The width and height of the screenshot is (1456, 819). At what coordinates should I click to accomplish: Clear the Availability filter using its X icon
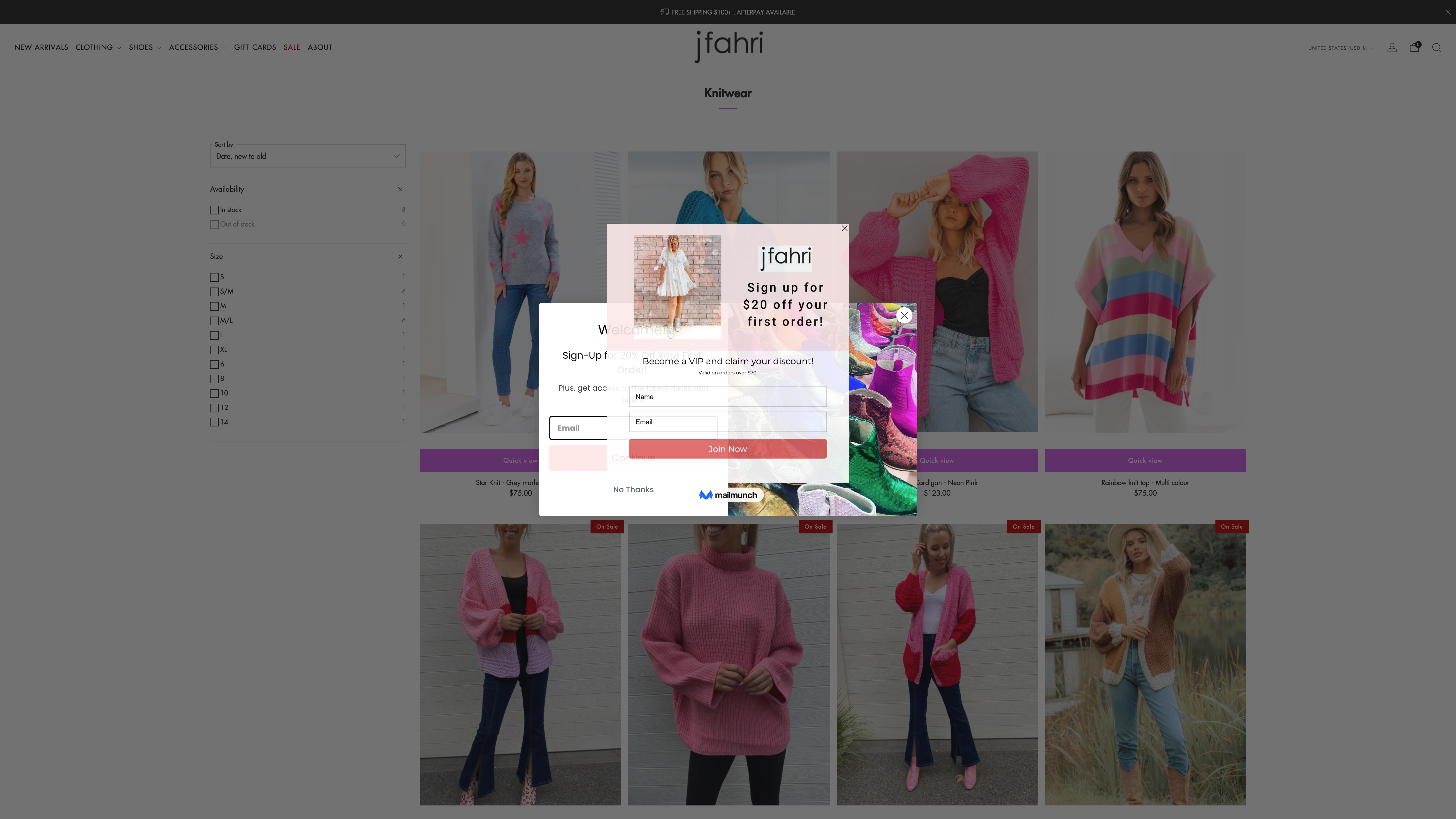(x=400, y=189)
